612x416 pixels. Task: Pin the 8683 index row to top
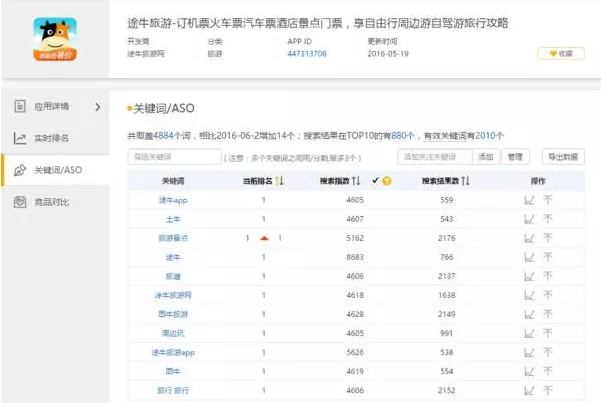point(548,257)
